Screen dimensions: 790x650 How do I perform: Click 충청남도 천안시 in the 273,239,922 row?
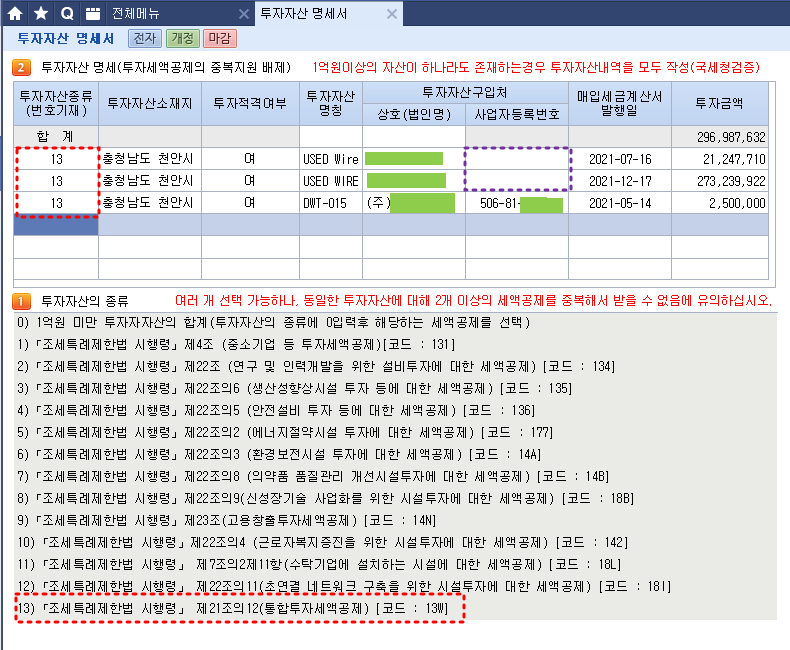click(x=148, y=180)
